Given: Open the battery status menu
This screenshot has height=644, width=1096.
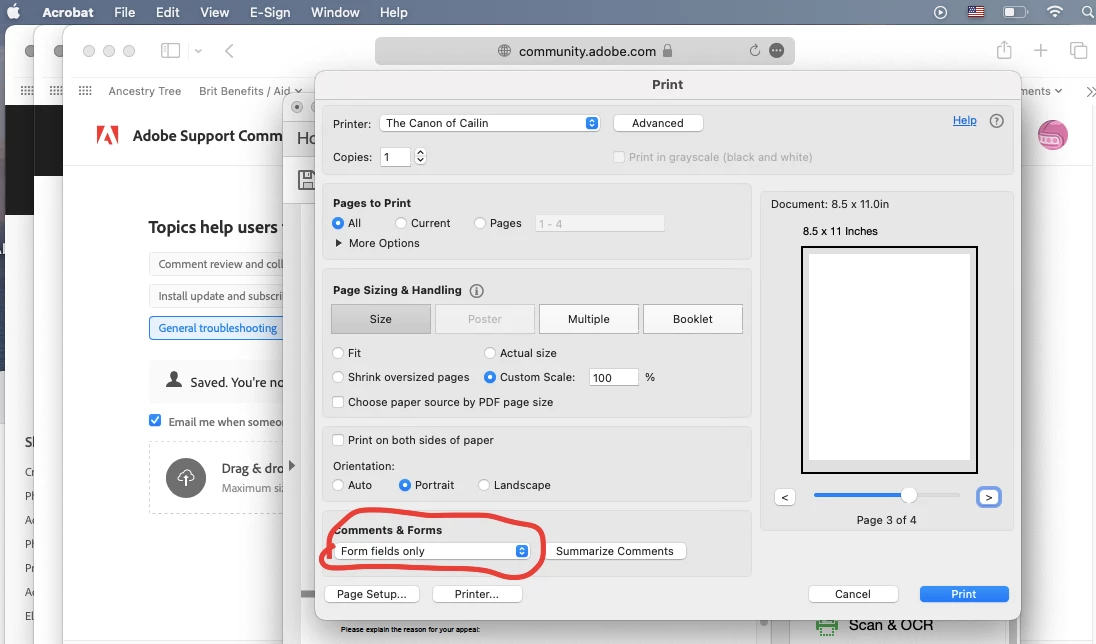Looking at the screenshot, I should (1015, 12).
